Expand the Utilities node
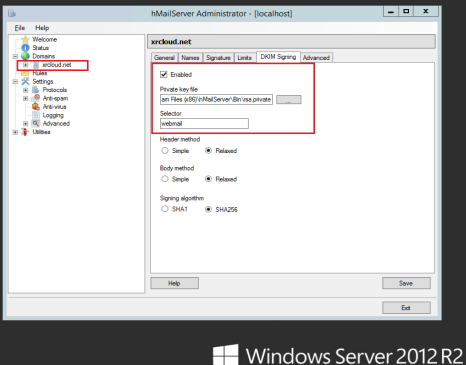 tap(15, 132)
